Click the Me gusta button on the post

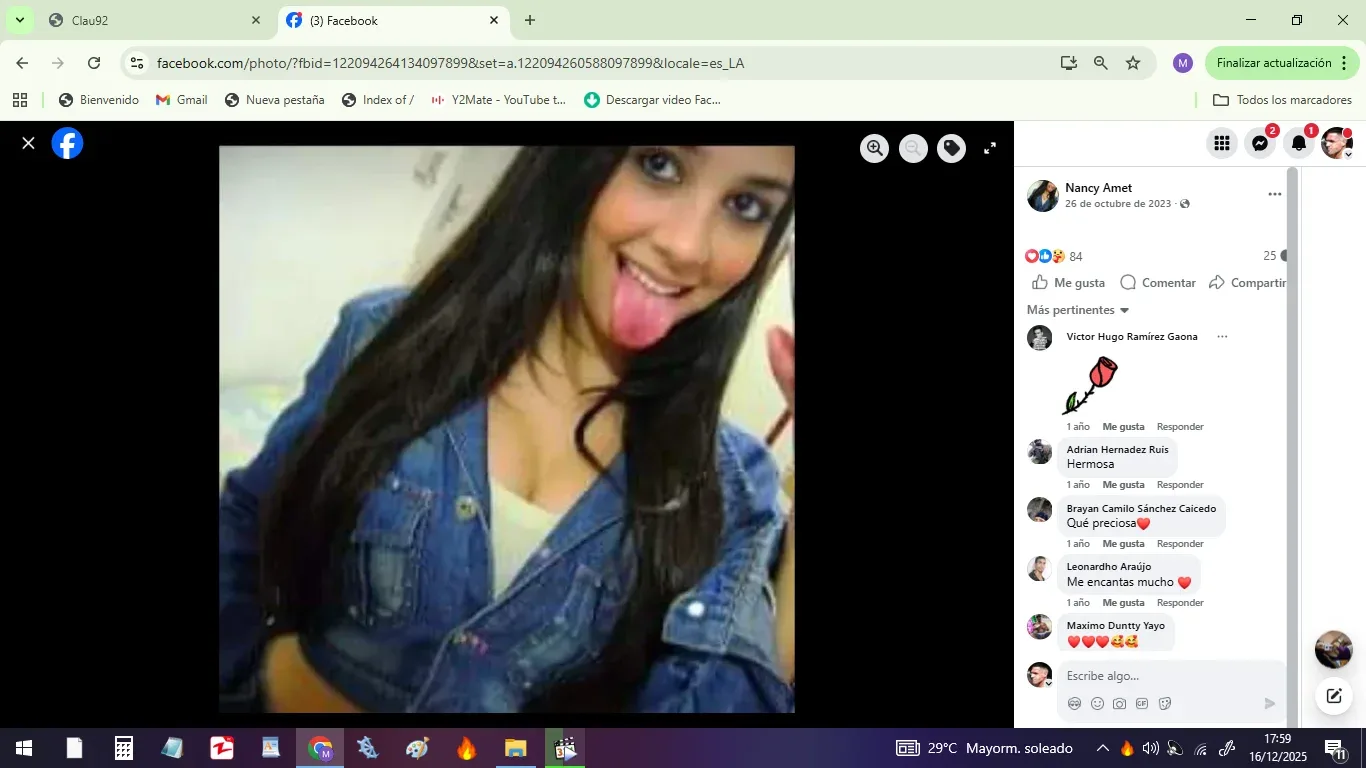pyautogui.click(x=1069, y=283)
